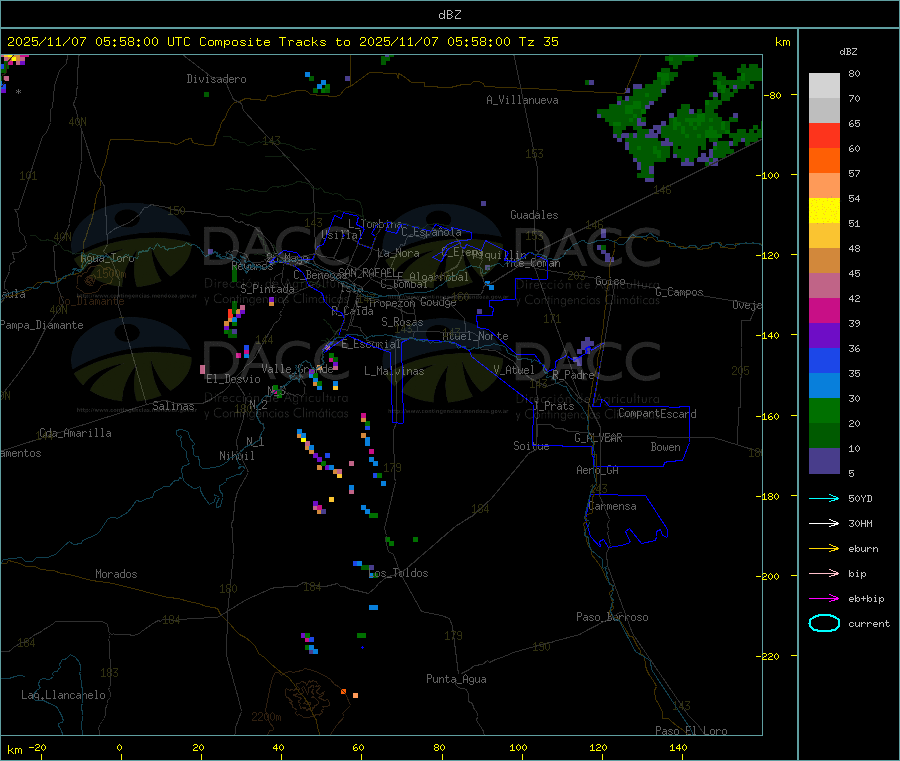Click the Nihuil map label
This screenshot has width=900, height=761.
pos(236,456)
